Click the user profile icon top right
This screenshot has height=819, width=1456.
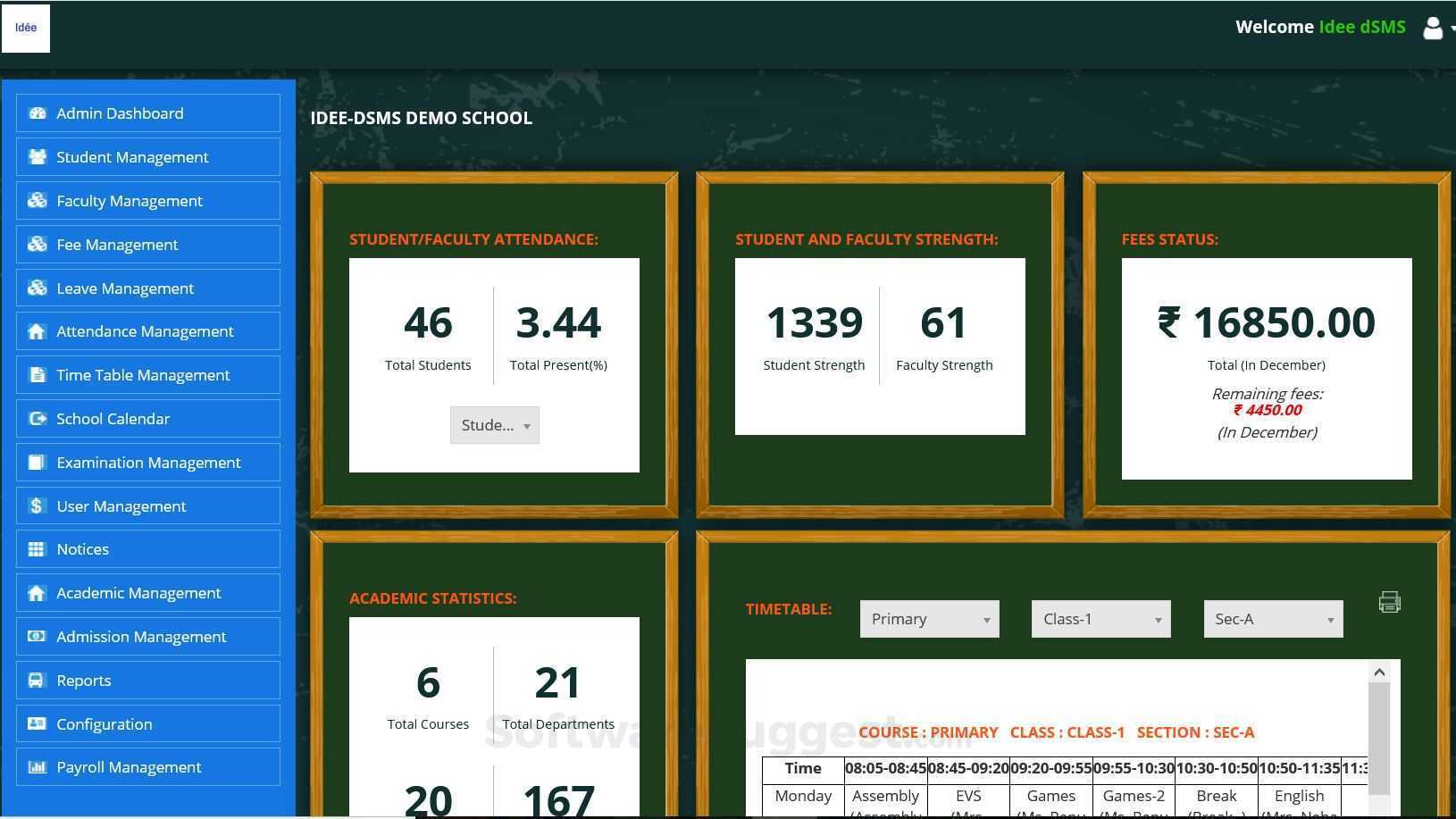click(x=1433, y=28)
